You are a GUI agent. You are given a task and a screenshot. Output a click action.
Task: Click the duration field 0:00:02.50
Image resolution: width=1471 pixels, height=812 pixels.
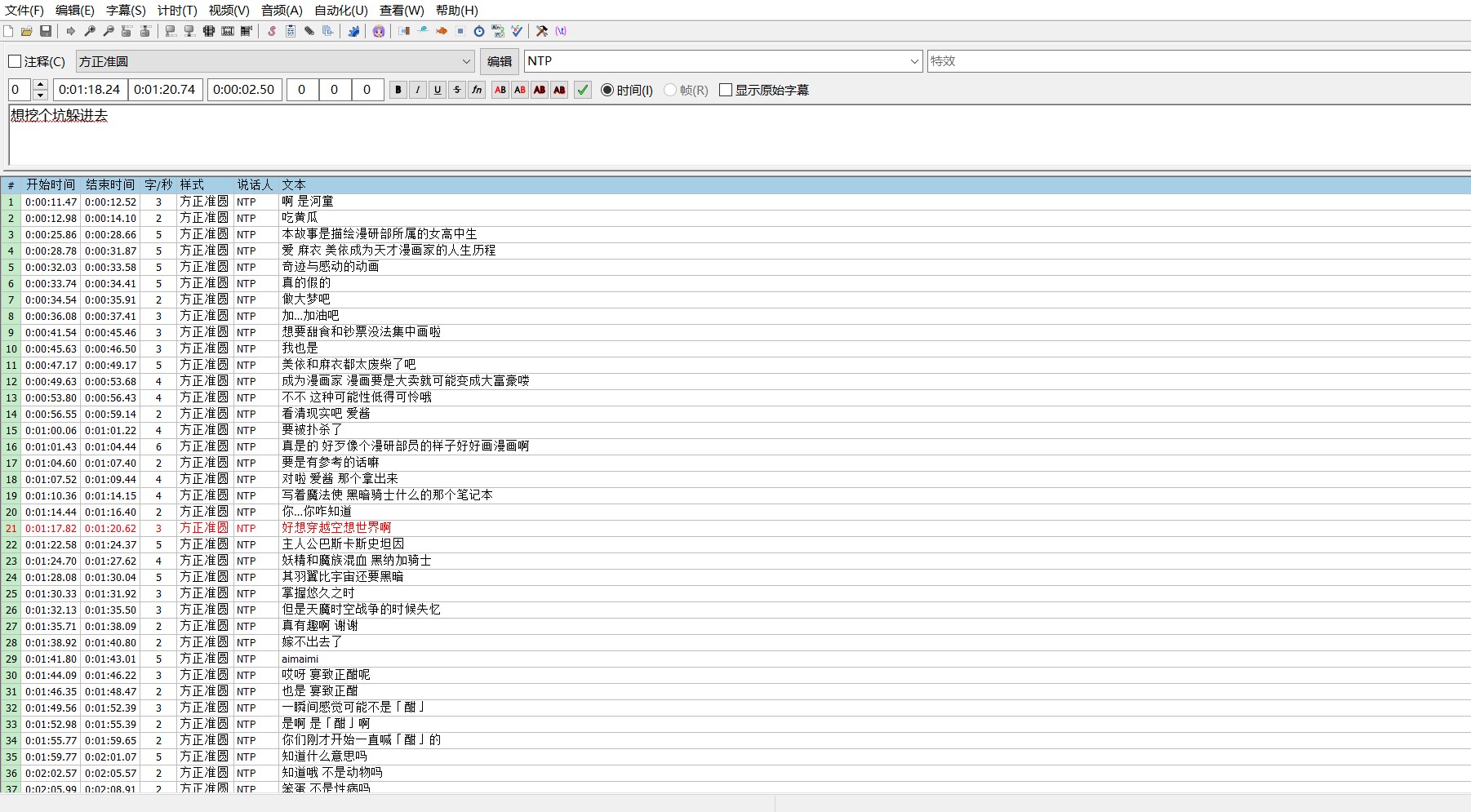[245, 90]
